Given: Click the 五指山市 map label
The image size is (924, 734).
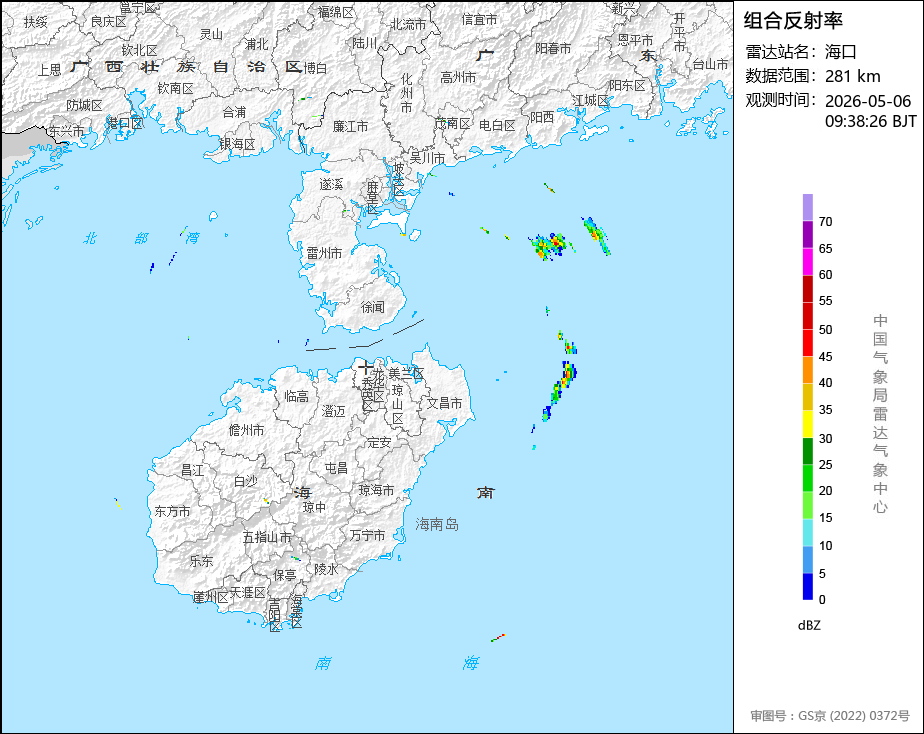Looking at the screenshot, I should click(267, 537).
